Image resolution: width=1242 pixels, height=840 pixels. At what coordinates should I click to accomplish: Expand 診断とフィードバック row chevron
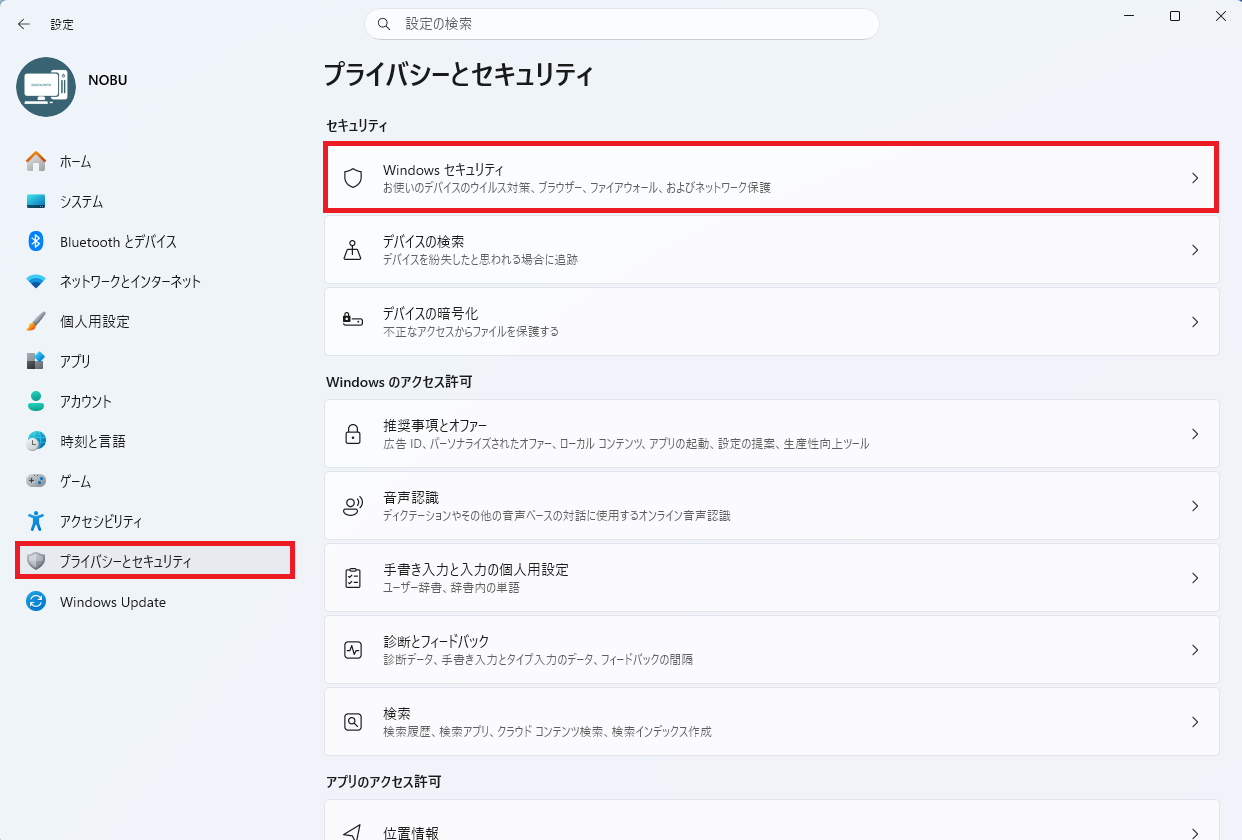[1194, 650]
